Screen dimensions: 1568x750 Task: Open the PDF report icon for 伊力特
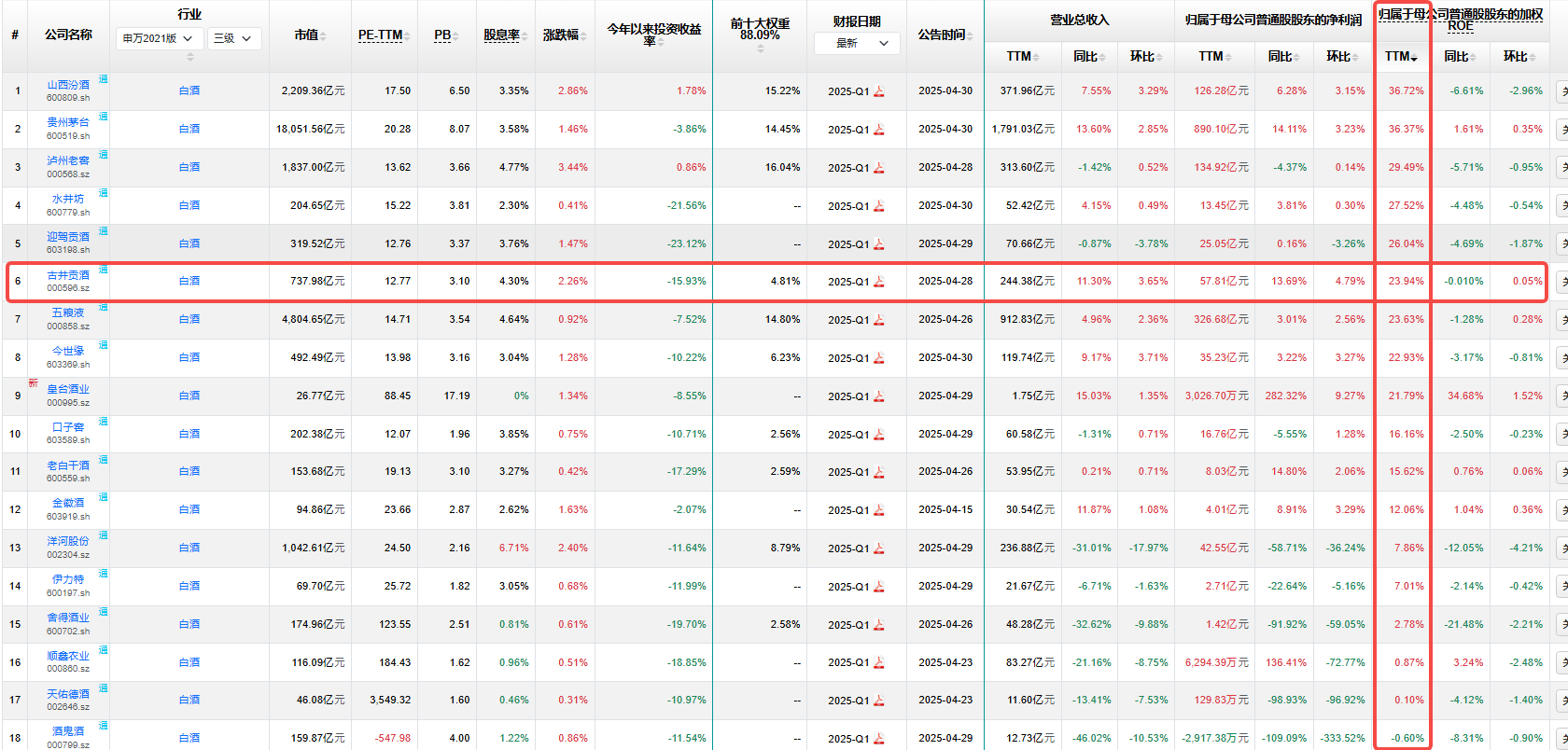pos(879,587)
